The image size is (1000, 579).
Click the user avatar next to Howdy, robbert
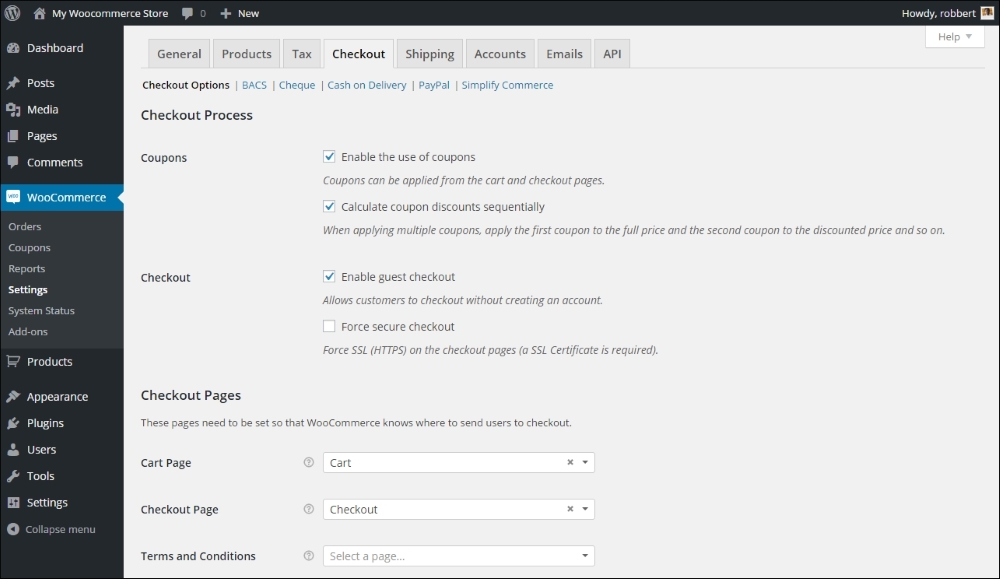tap(987, 13)
